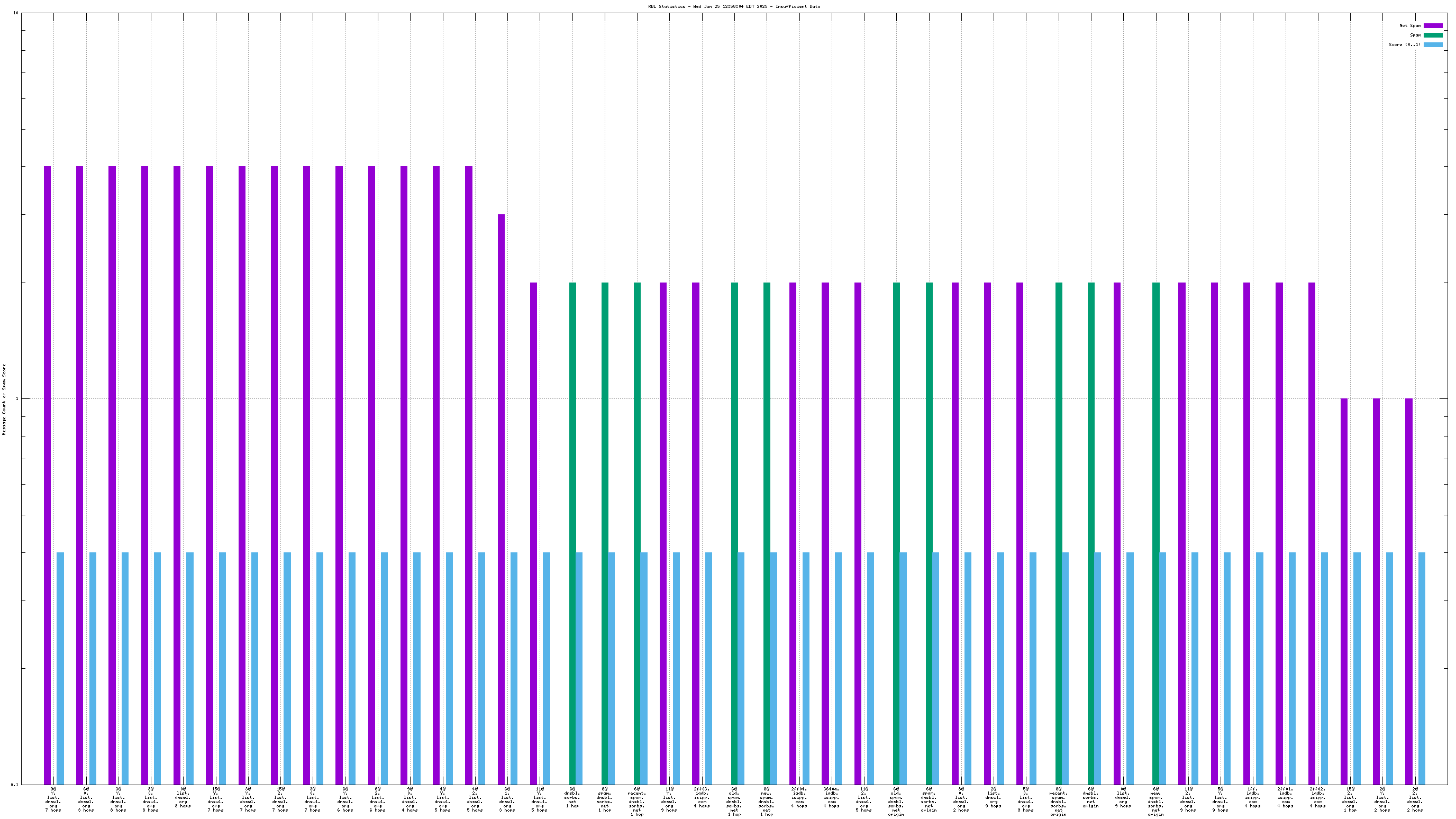
Task: Click the 2ff02.iadb.isipp.com x-axis label
Action: pyautogui.click(x=1317, y=797)
